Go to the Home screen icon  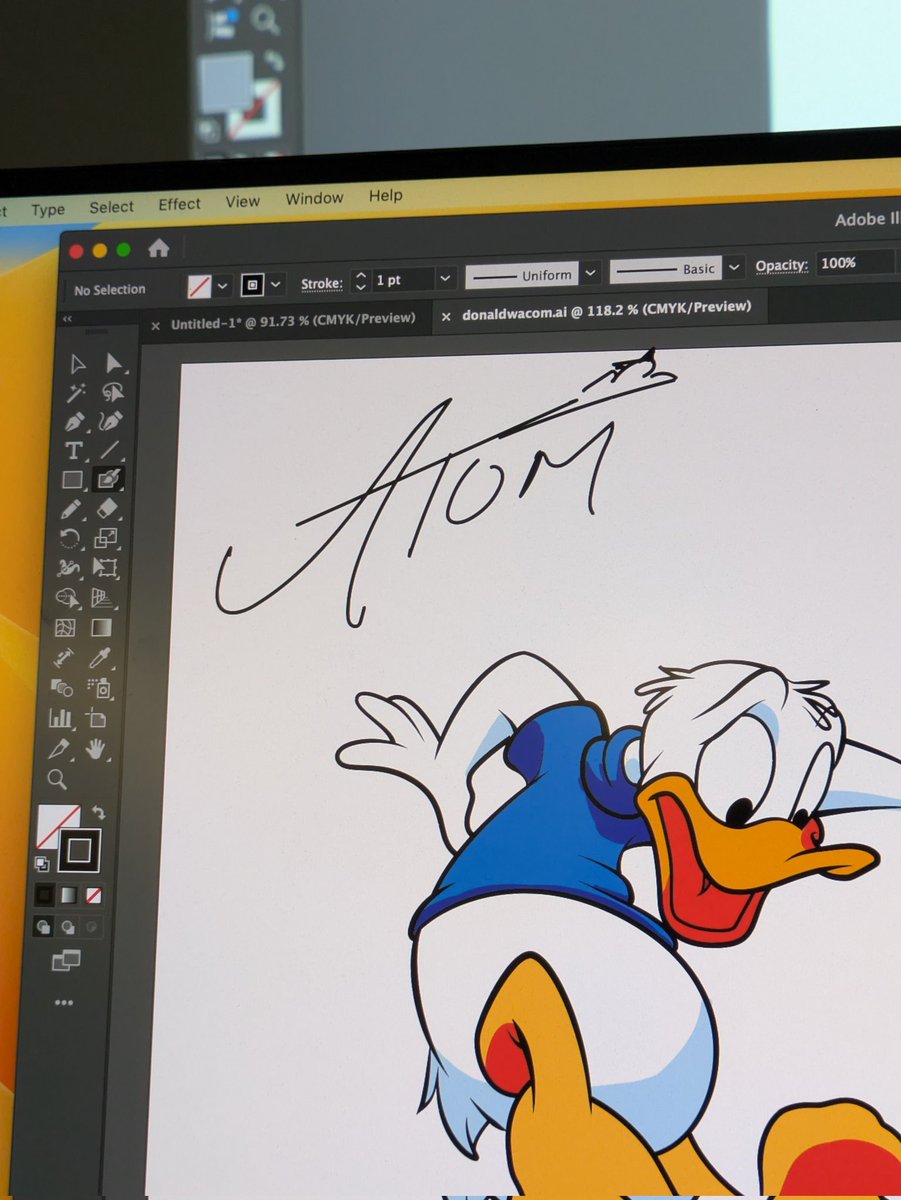pos(158,249)
